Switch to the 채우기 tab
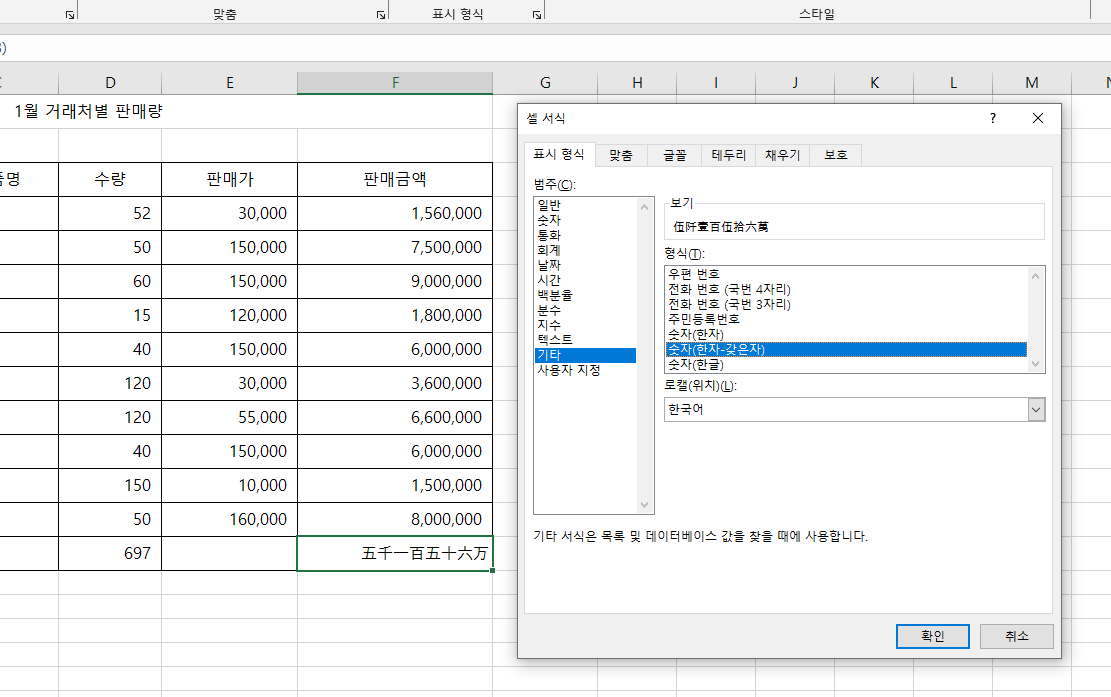This screenshot has width=1111, height=697. click(782, 155)
